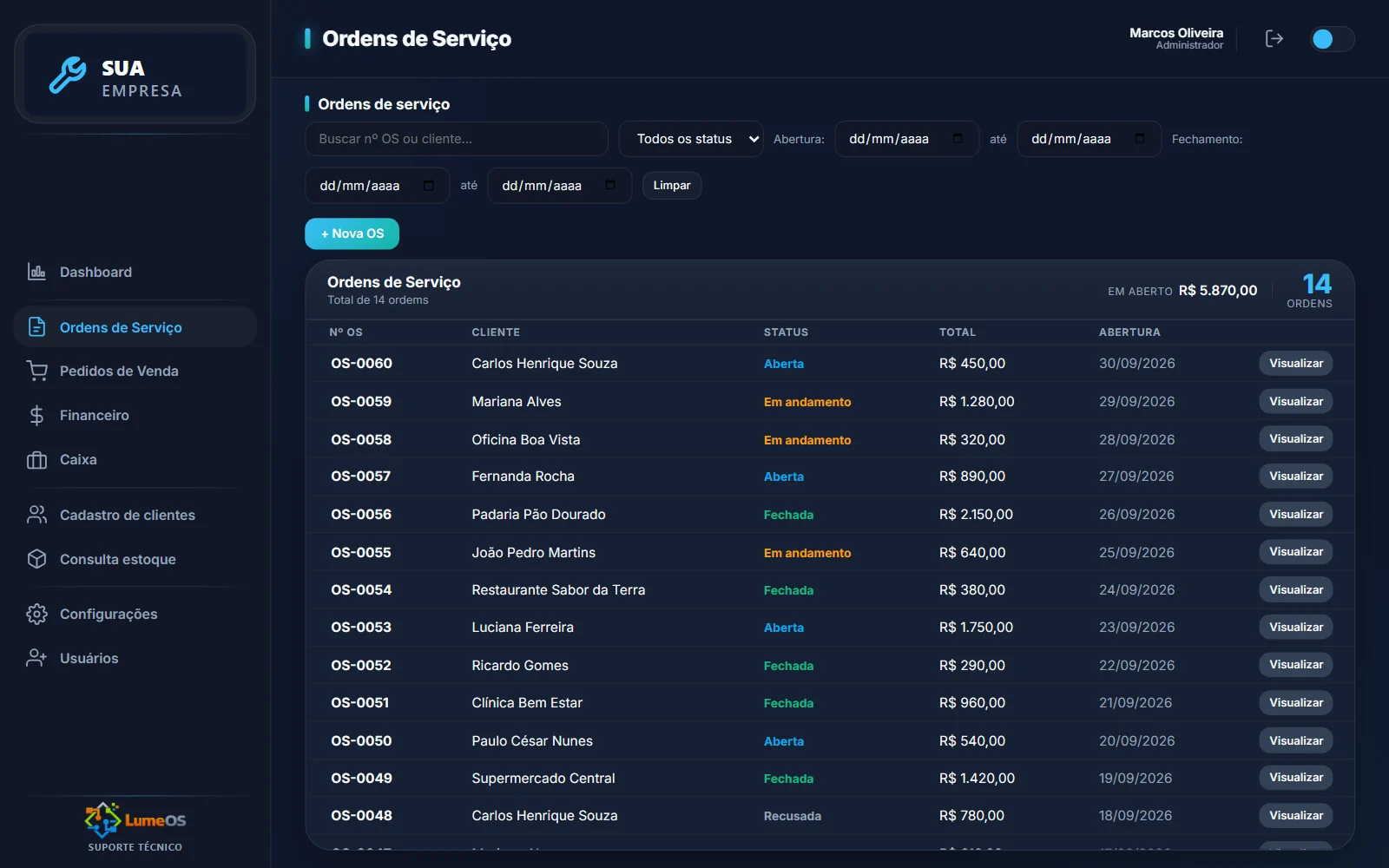Open Visualizar for OS-0053 Luciana Ferreira

coord(1296,627)
